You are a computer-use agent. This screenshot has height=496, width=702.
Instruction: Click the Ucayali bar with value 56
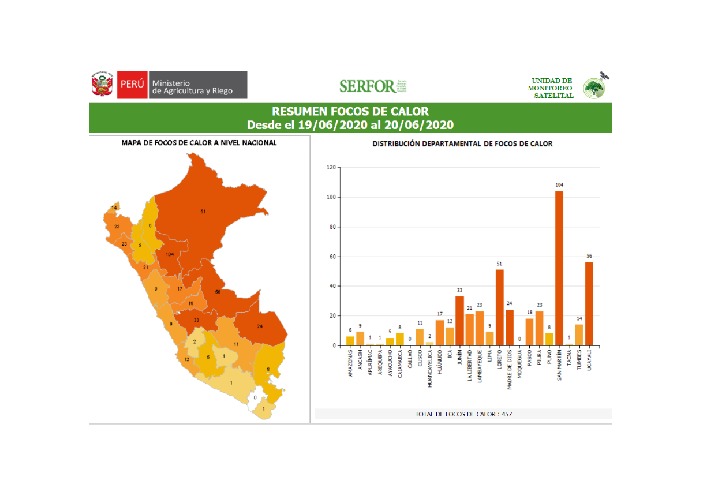[x=589, y=303]
